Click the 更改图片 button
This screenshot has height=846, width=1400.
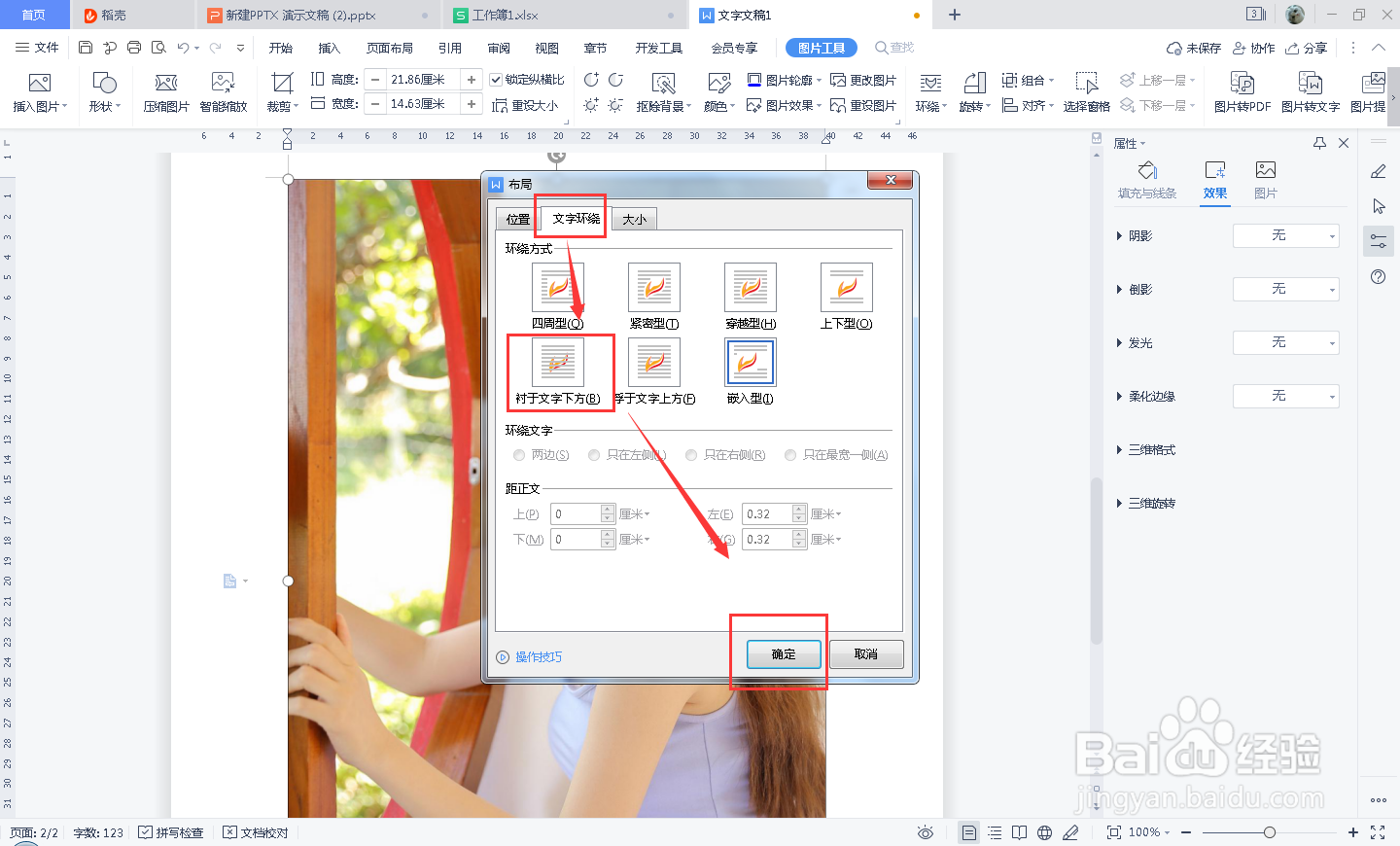pos(863,80)
